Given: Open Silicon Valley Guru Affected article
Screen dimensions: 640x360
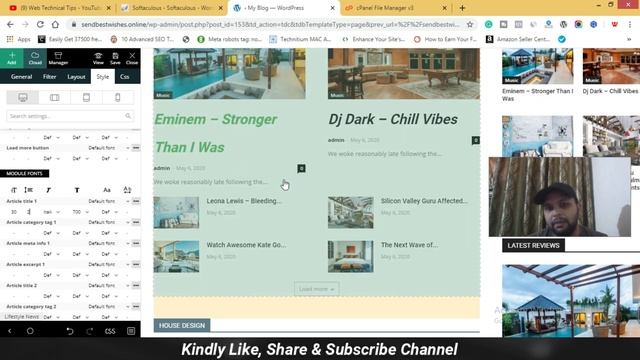Looking at the screenshot, I should 424,201.
